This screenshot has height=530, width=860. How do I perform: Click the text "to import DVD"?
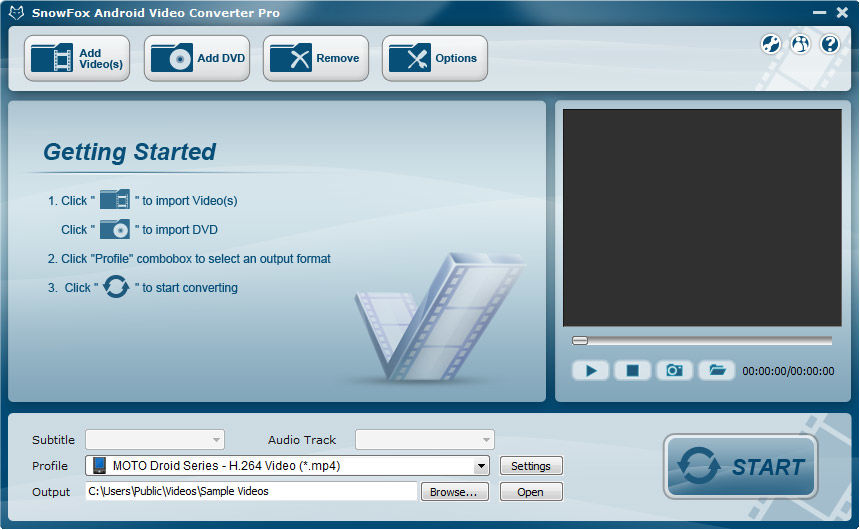pyautogui.click(x=180, y=230)
